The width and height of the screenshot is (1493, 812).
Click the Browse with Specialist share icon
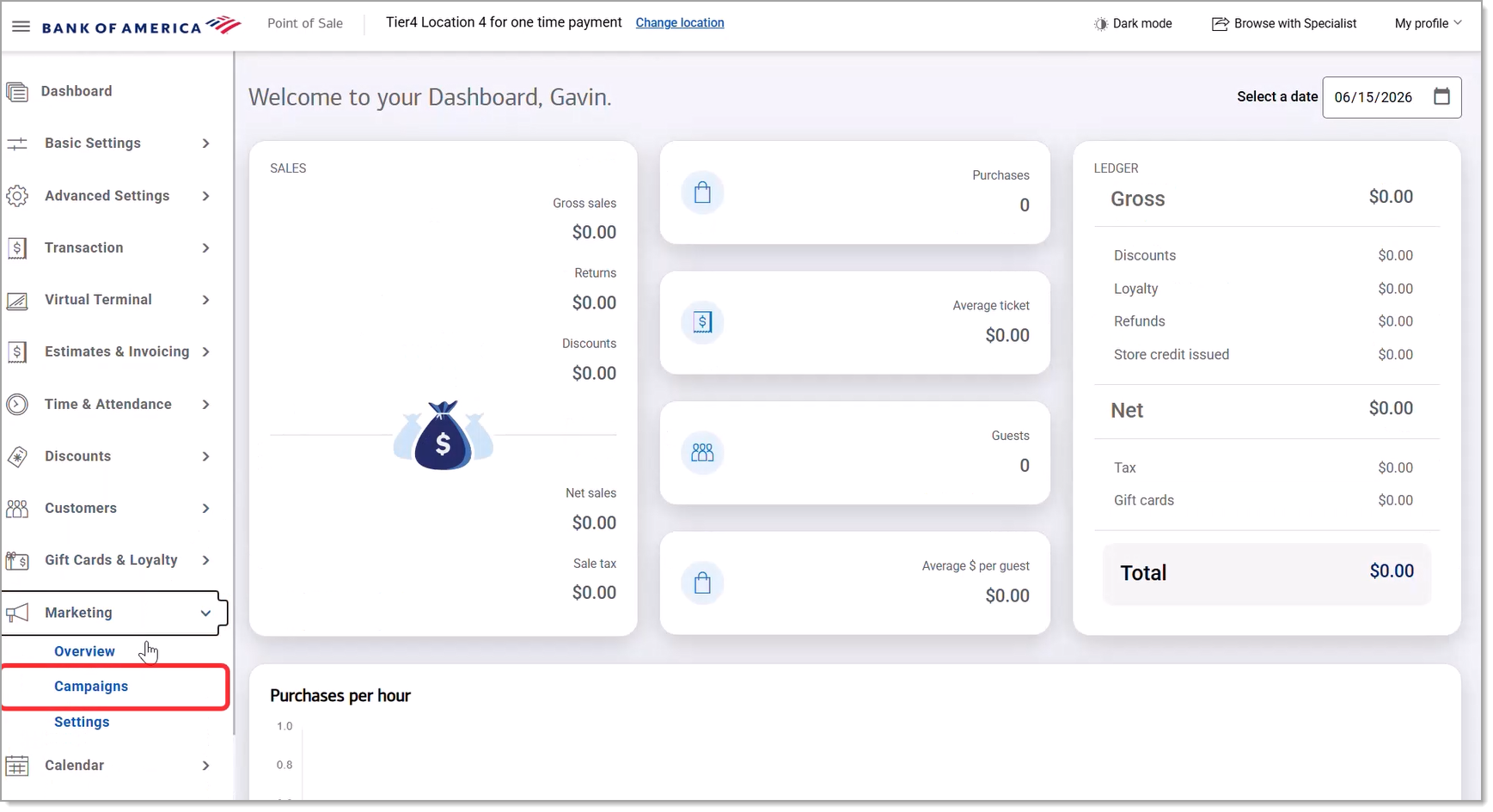[1220, 24]
